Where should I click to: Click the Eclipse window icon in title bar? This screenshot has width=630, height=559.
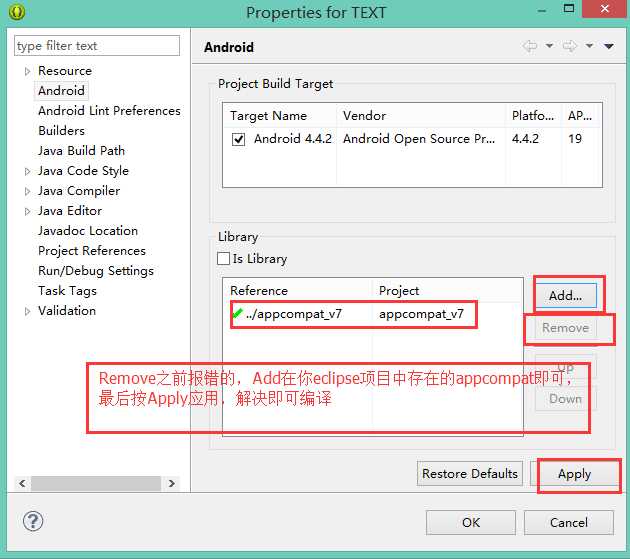tap(16, 12)
